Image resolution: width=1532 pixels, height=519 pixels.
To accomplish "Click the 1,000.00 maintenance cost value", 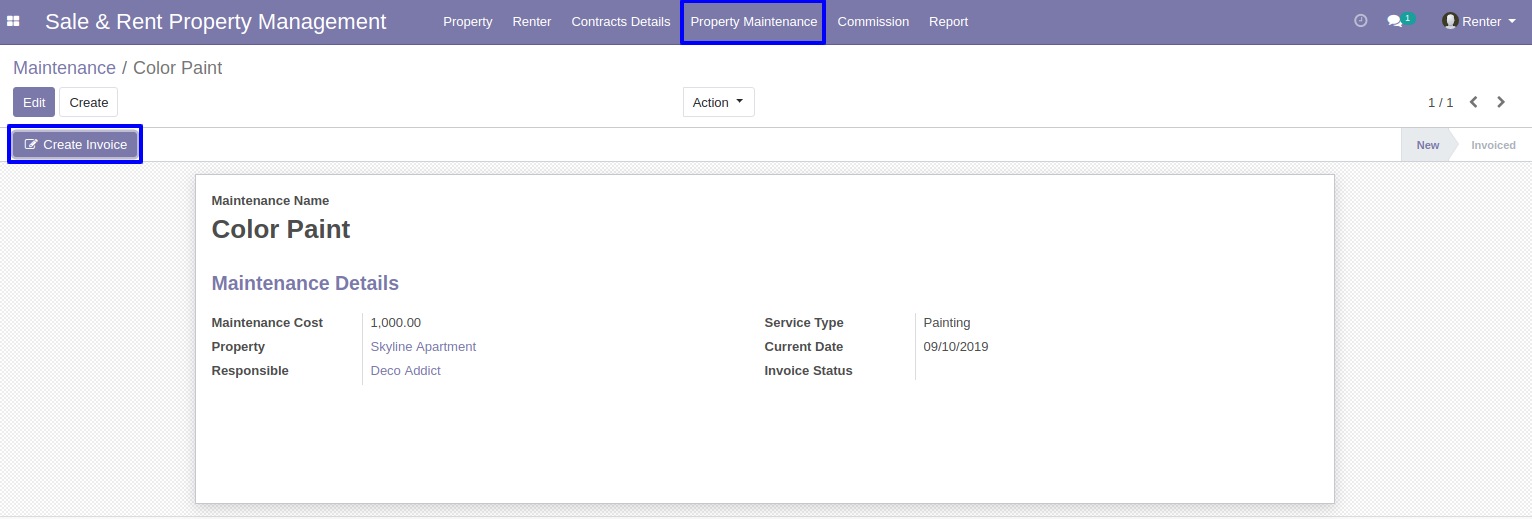I will tap(396, 323).
